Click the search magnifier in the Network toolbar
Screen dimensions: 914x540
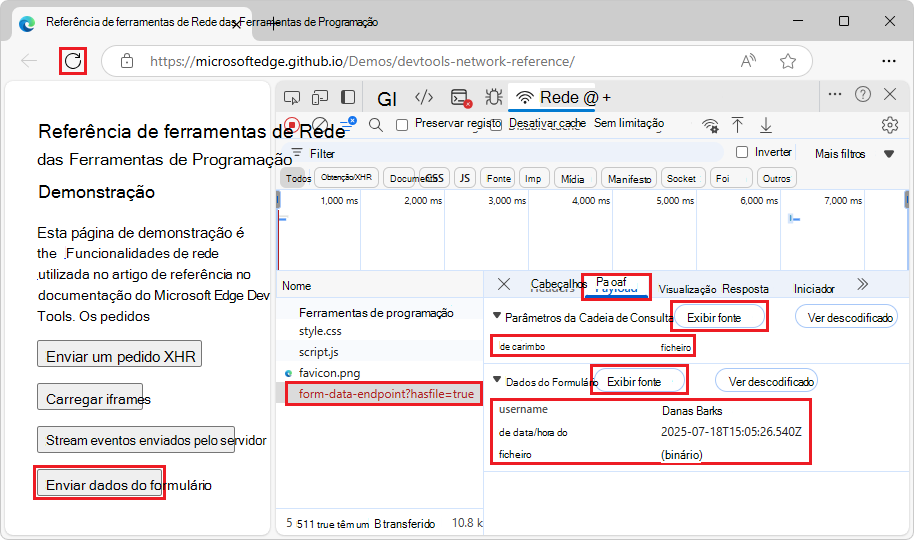click(x=376, y=125)
